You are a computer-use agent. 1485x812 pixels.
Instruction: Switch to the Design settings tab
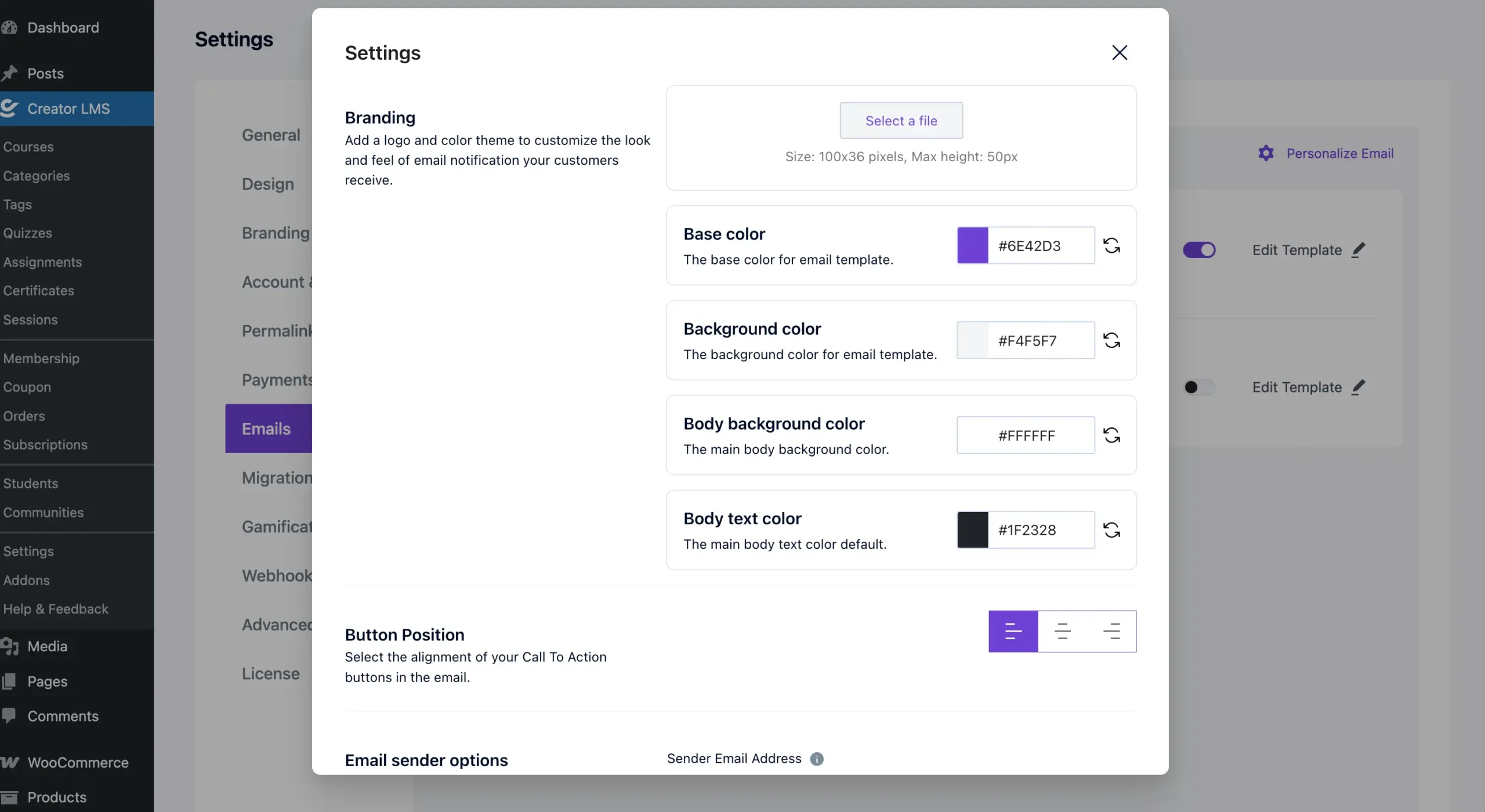tap(267, 184)
